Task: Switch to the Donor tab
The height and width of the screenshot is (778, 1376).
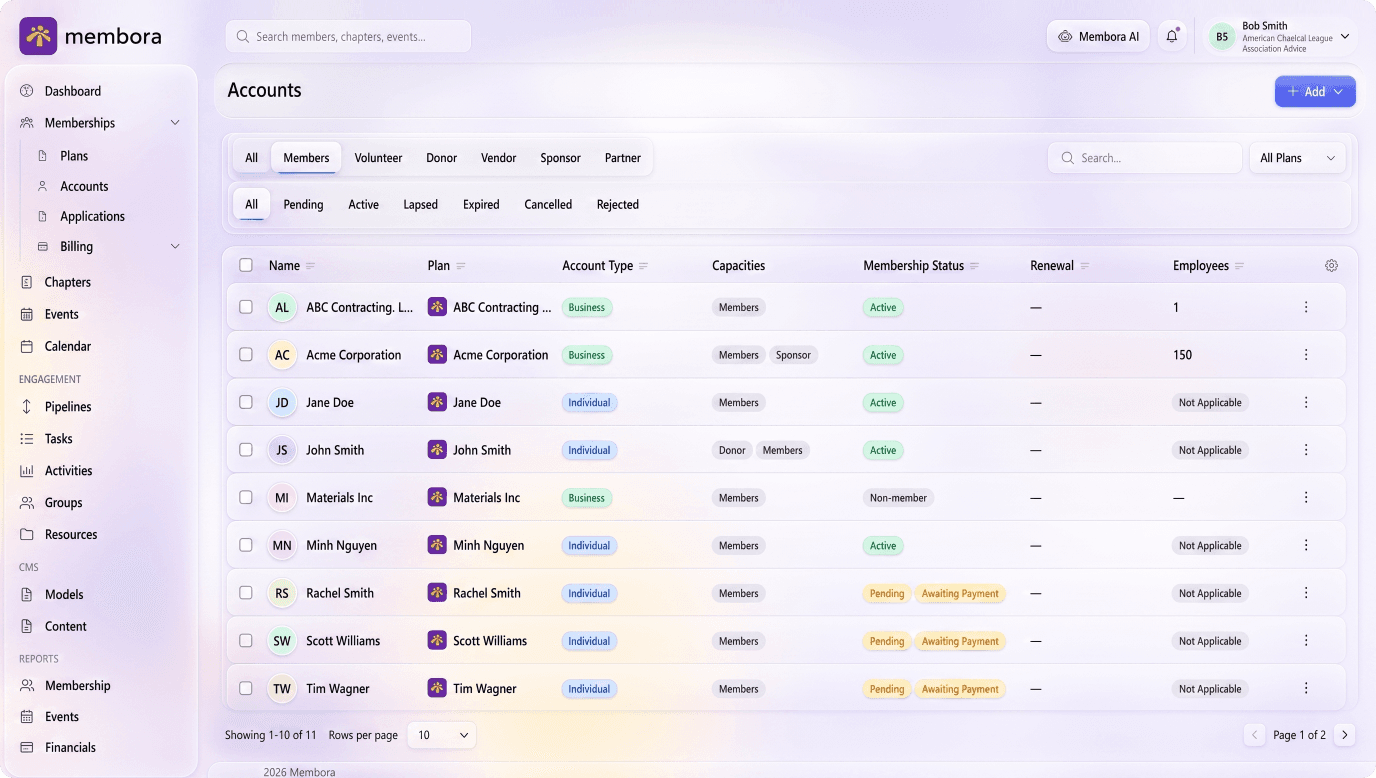Action: (441, 158)
